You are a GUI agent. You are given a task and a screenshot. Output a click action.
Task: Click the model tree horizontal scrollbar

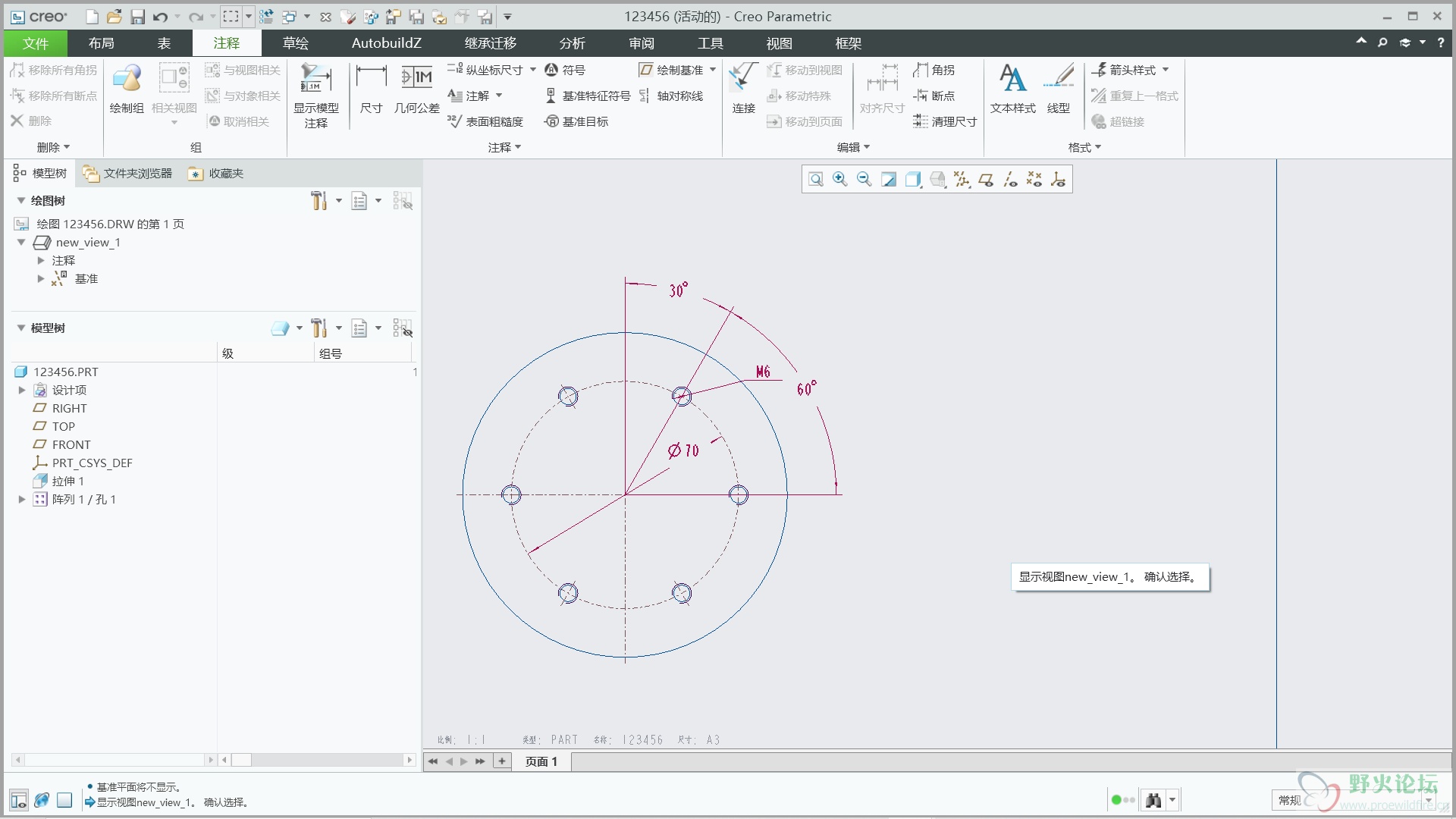317,760
